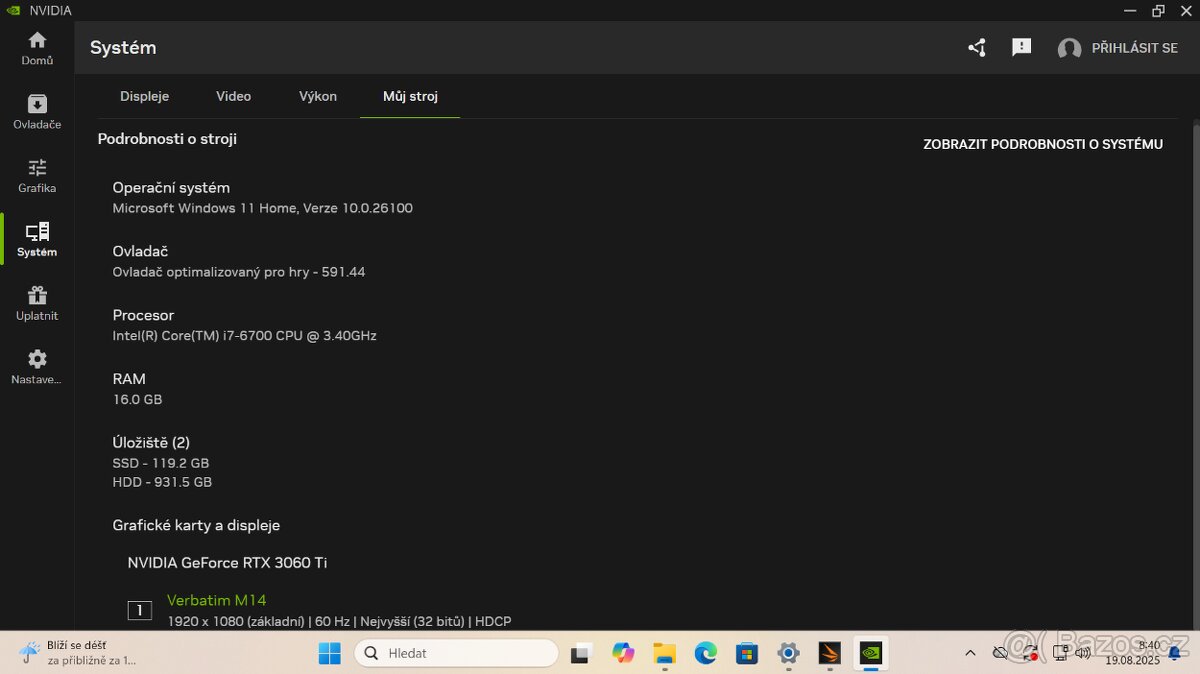Open the feedback icon next to share
1200x674 pixels.
click(x=1021, y=47)
